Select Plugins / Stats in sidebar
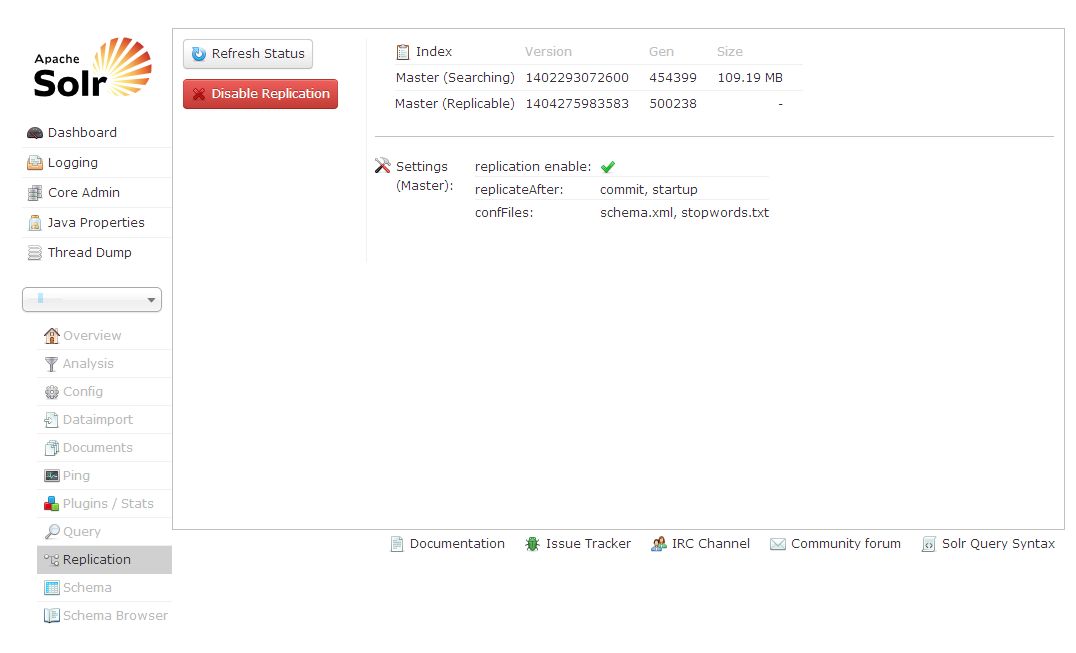The height and width of the screenshot is (653, 1076). (107, 504)
